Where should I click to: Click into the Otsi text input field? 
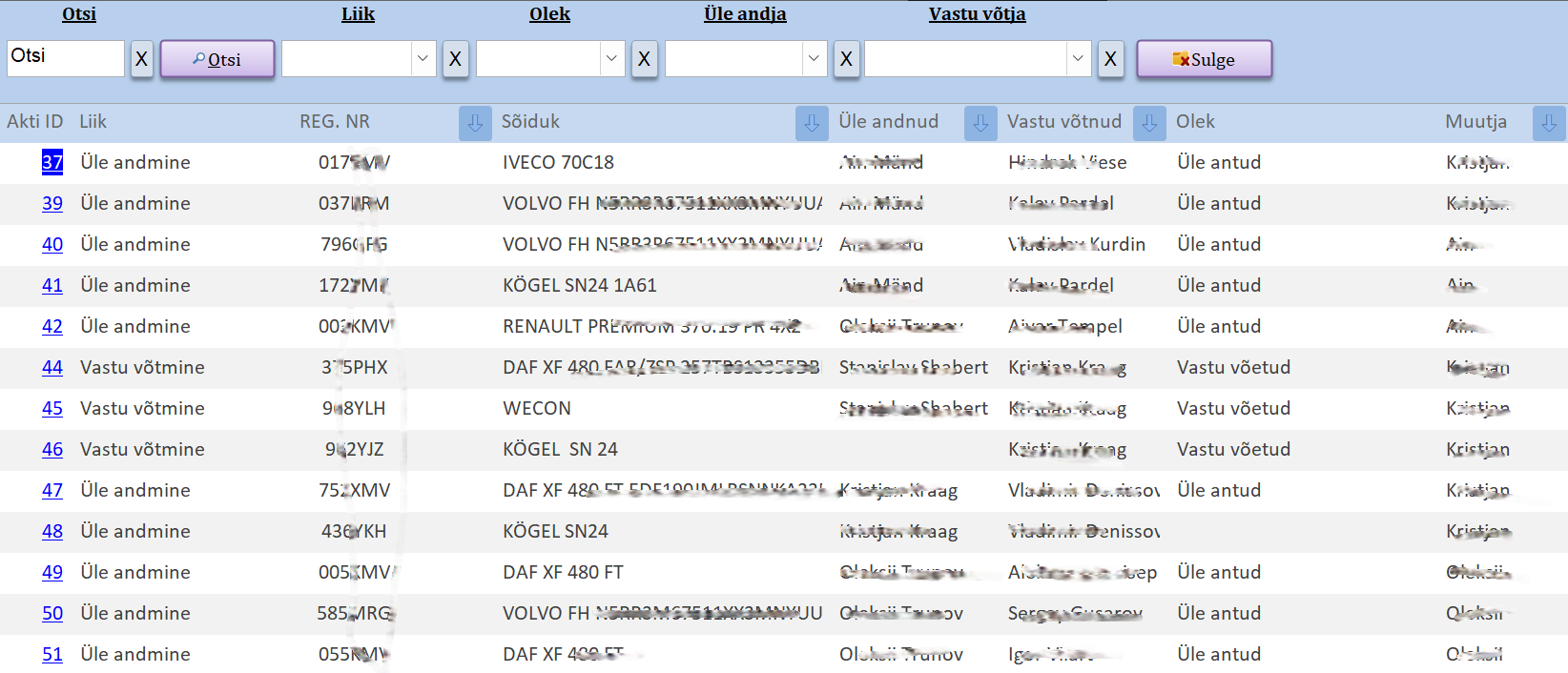pos(65,58)
